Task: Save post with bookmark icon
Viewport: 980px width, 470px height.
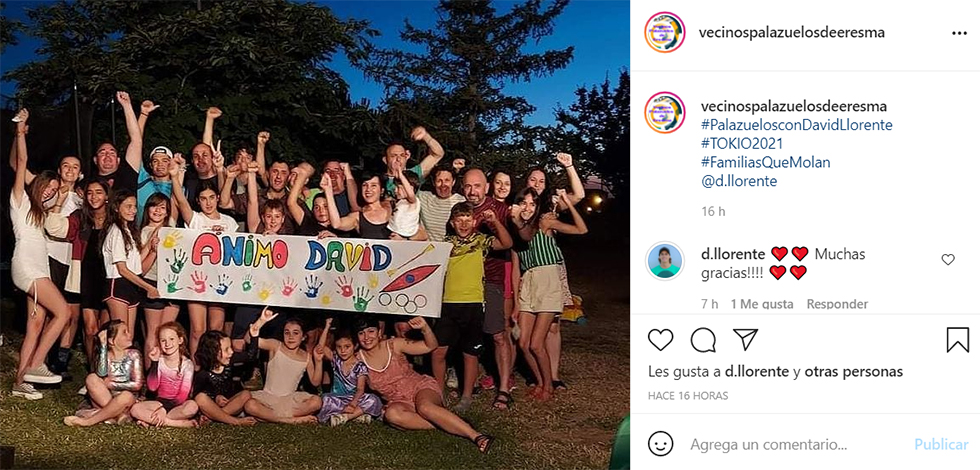Action: tap(957, 340)
